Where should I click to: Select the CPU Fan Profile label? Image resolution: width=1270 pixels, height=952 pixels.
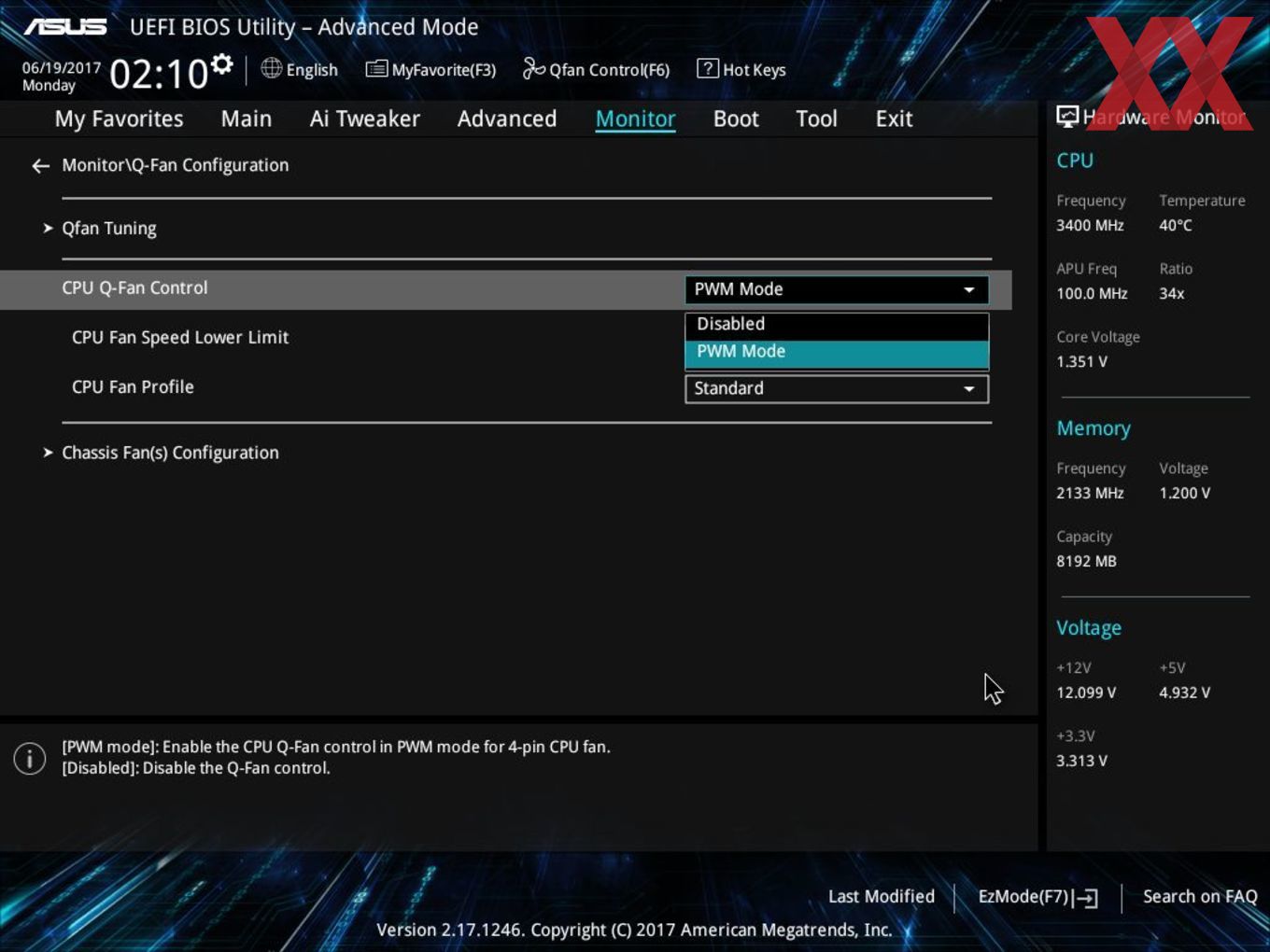(133, 387)
